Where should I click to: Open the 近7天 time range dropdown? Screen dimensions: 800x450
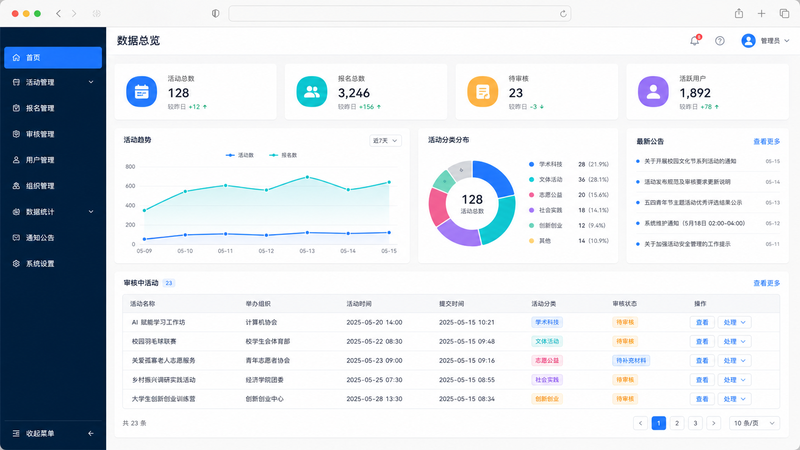385,141
